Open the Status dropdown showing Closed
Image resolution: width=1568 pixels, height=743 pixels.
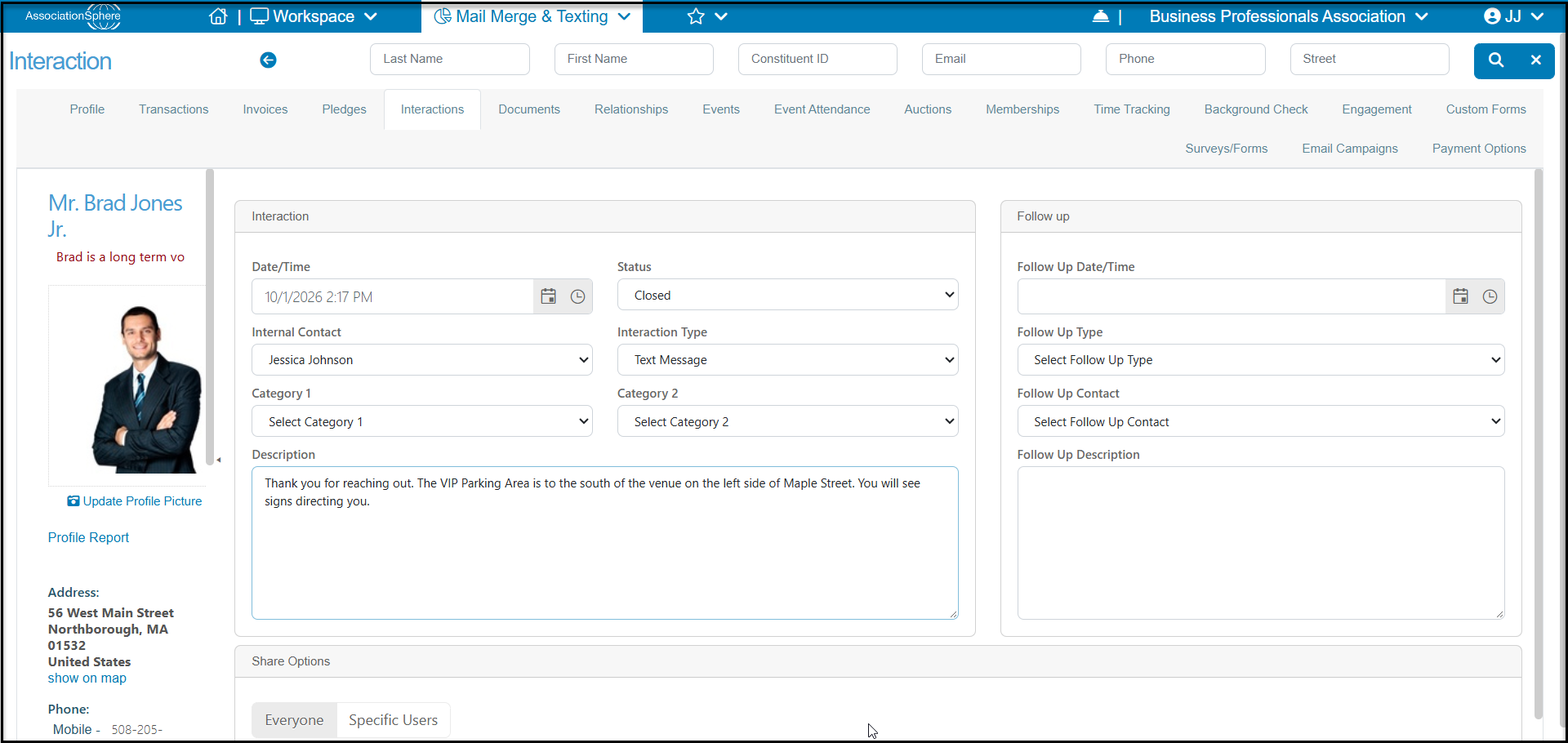click(787, 295)
